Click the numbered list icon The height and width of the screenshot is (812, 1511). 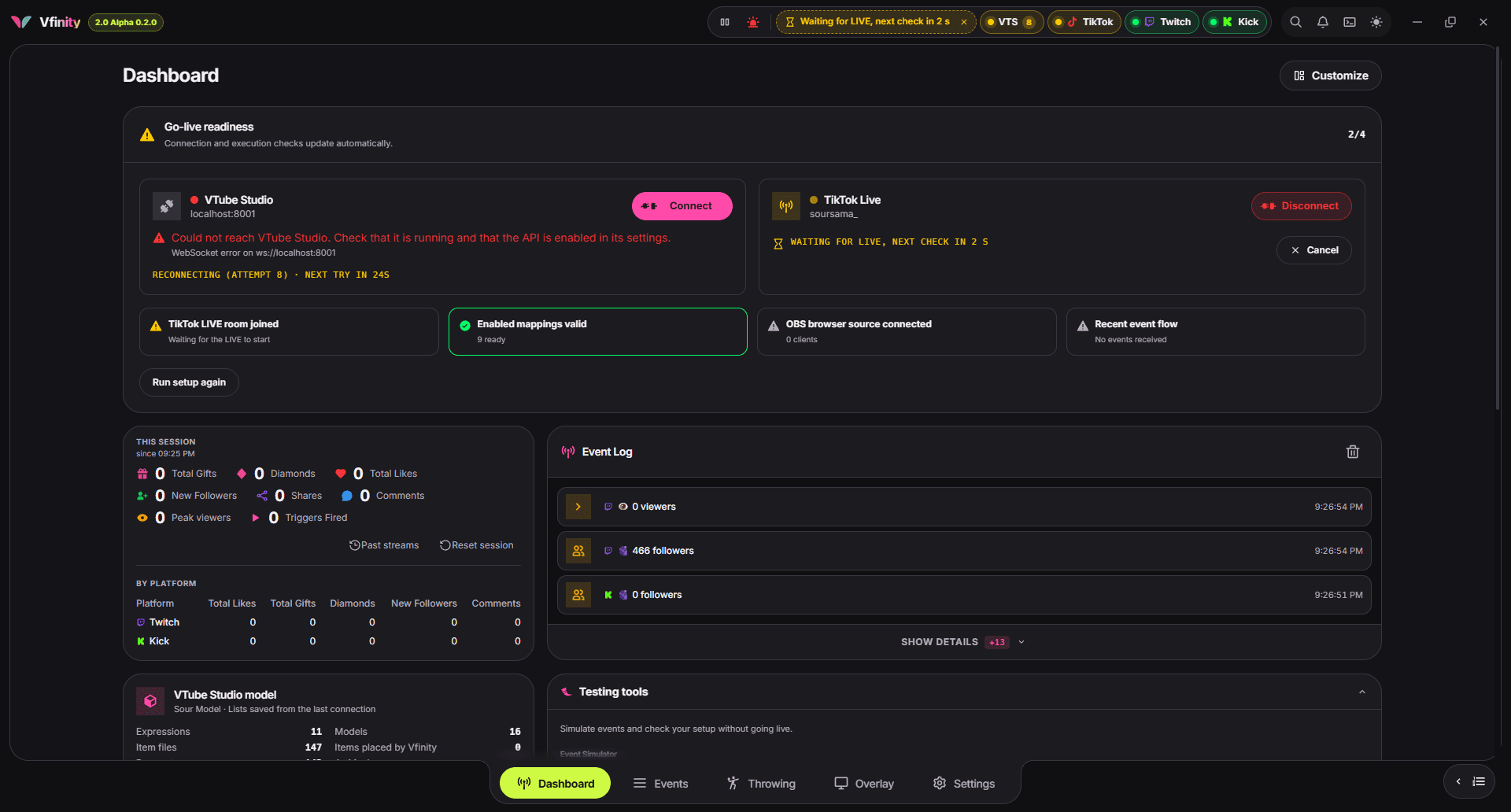[1479, 781]
